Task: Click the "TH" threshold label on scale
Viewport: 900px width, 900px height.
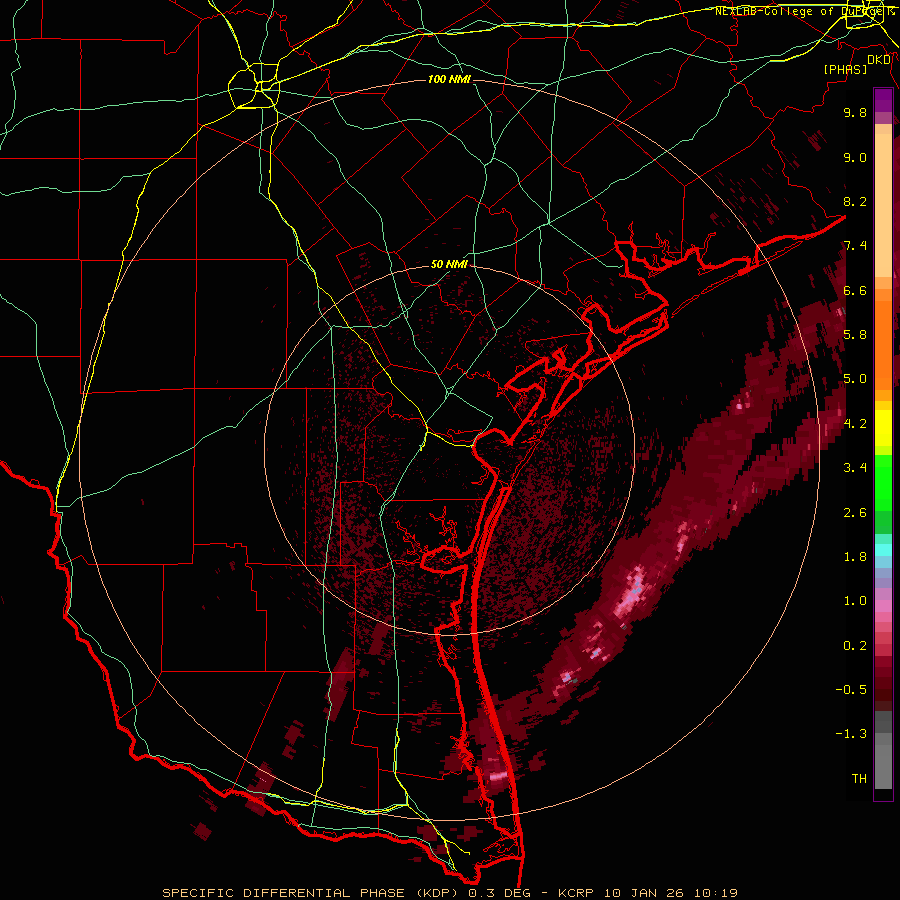Action: tap(859, 779)
